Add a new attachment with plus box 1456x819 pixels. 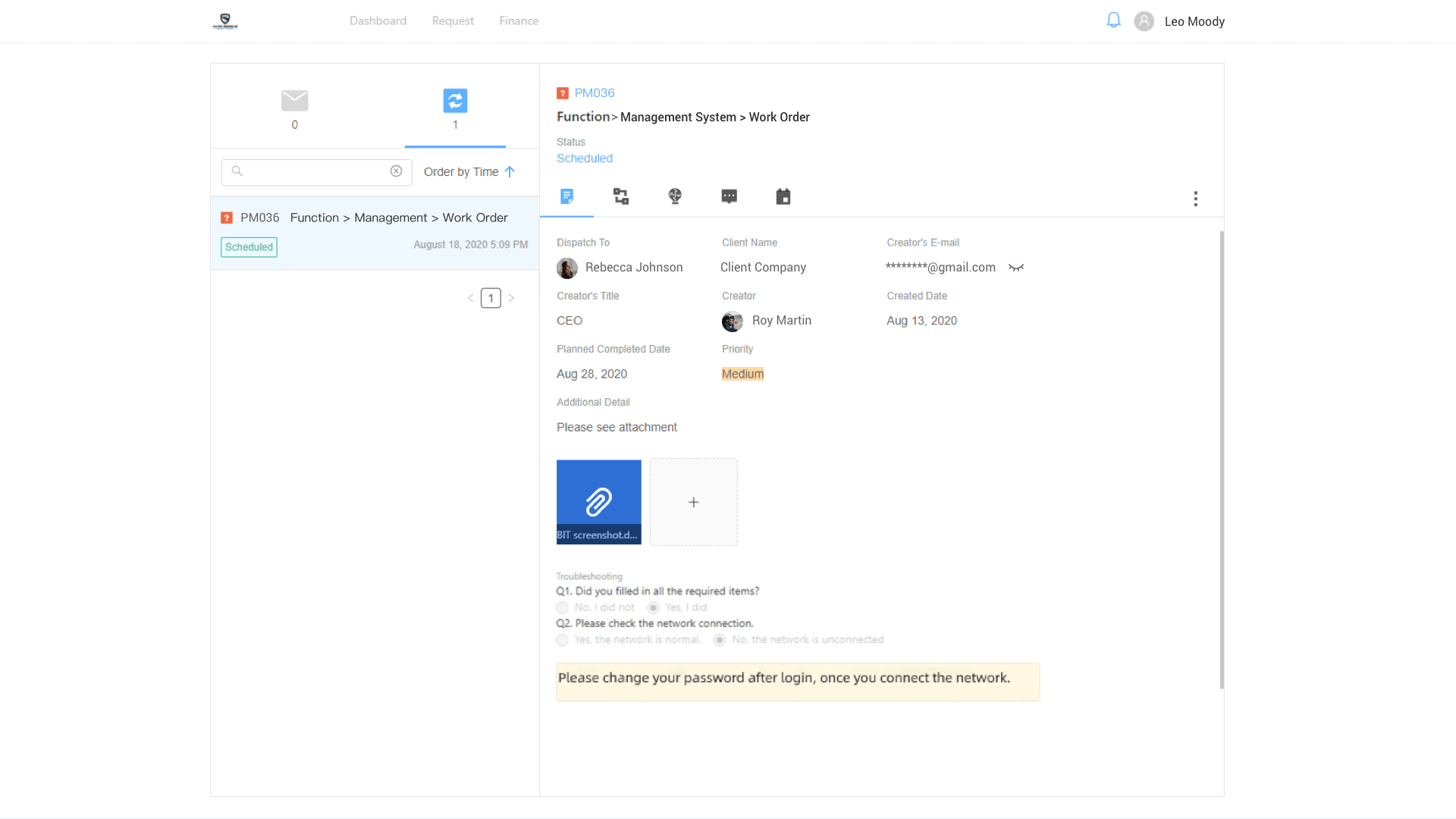[x=693, y=502]
